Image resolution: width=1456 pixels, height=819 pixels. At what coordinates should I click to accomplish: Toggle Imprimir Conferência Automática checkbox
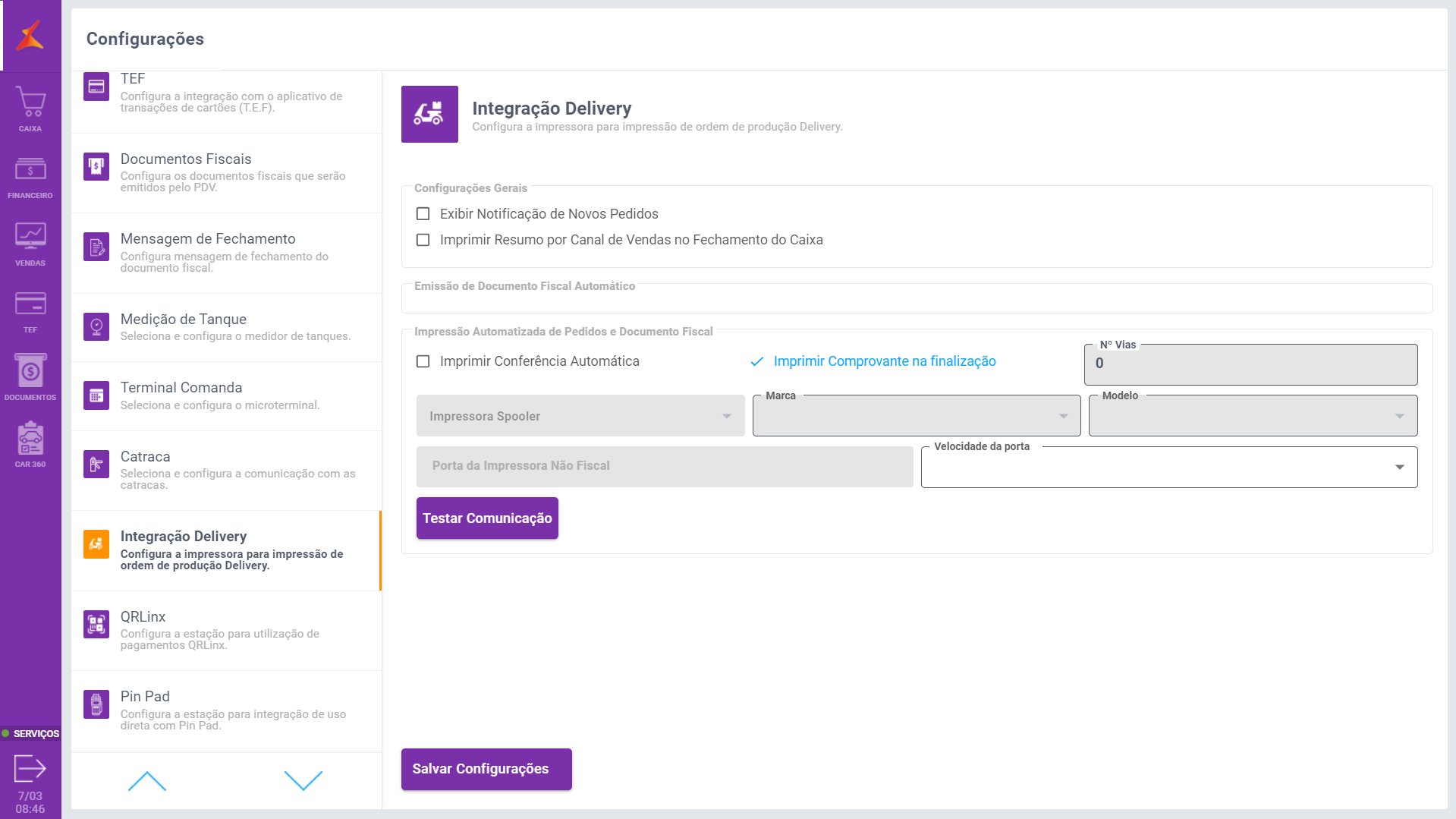point(423,361)
